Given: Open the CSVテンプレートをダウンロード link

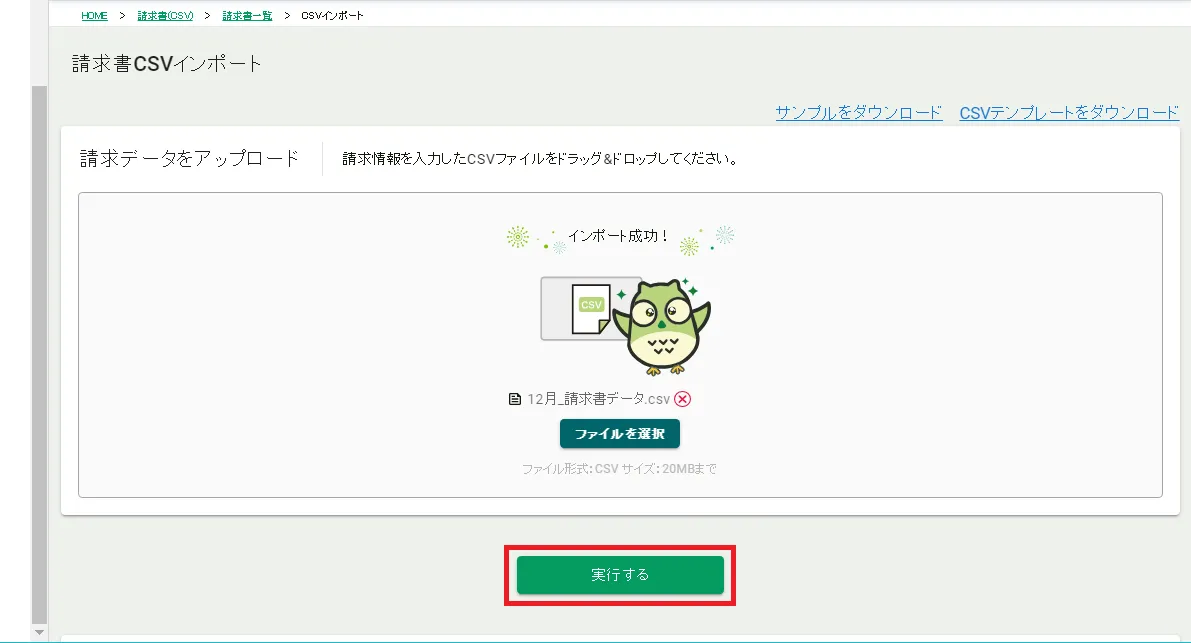Looking at the screenshot, I should pos(1069,113).
